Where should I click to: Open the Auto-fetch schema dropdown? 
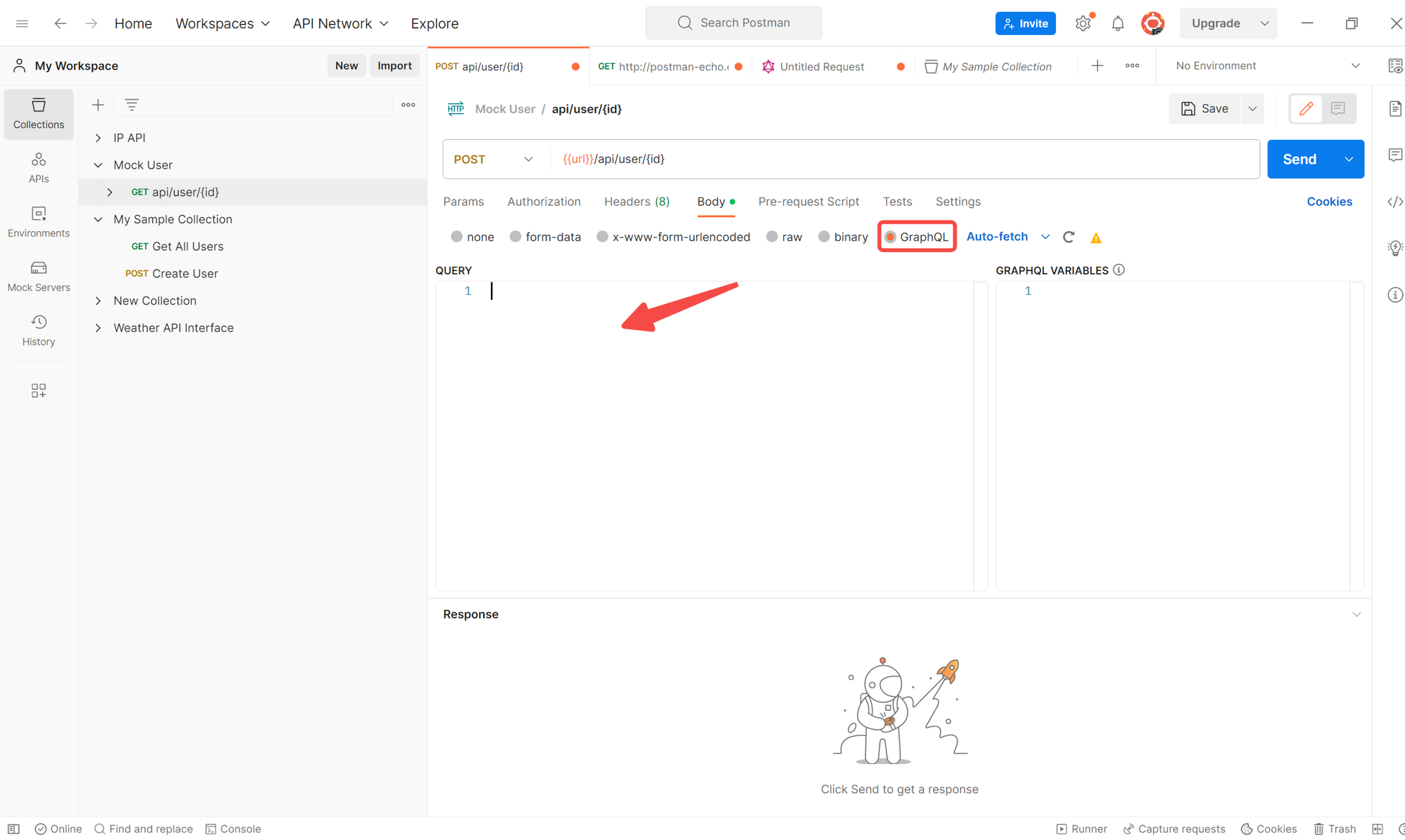click(x=1008, y=237)
